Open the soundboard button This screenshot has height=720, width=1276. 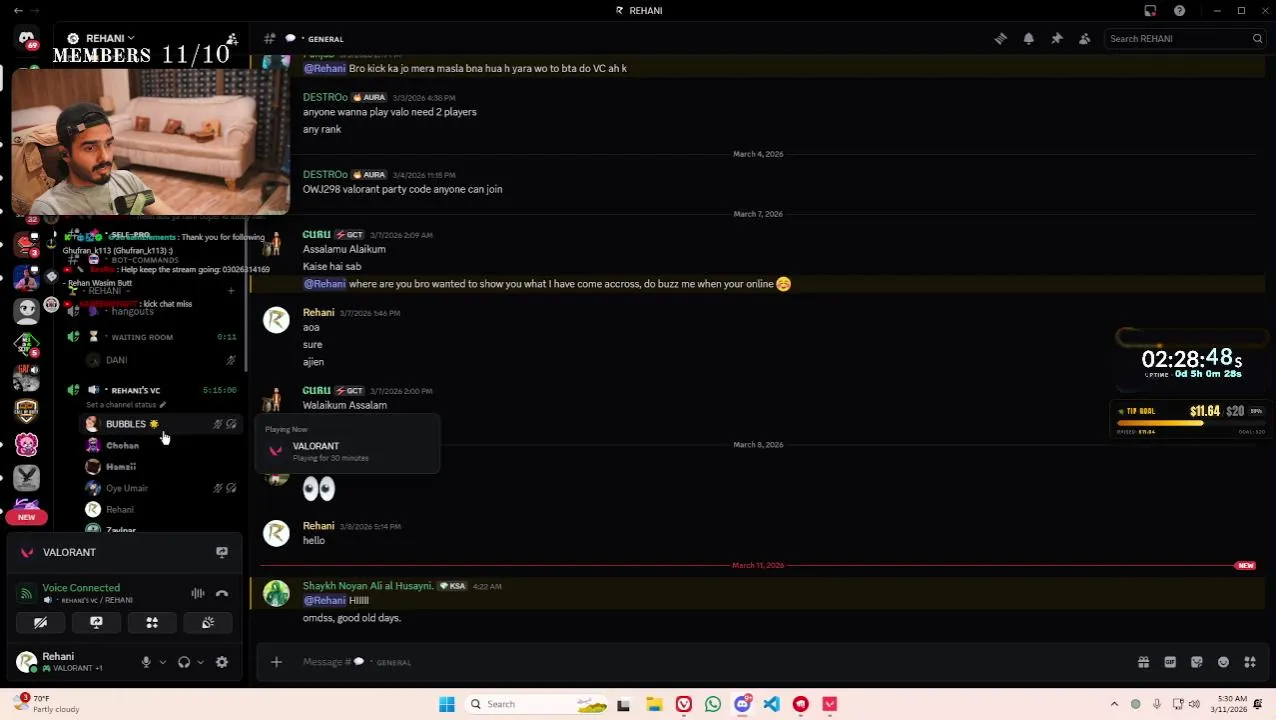208,622
